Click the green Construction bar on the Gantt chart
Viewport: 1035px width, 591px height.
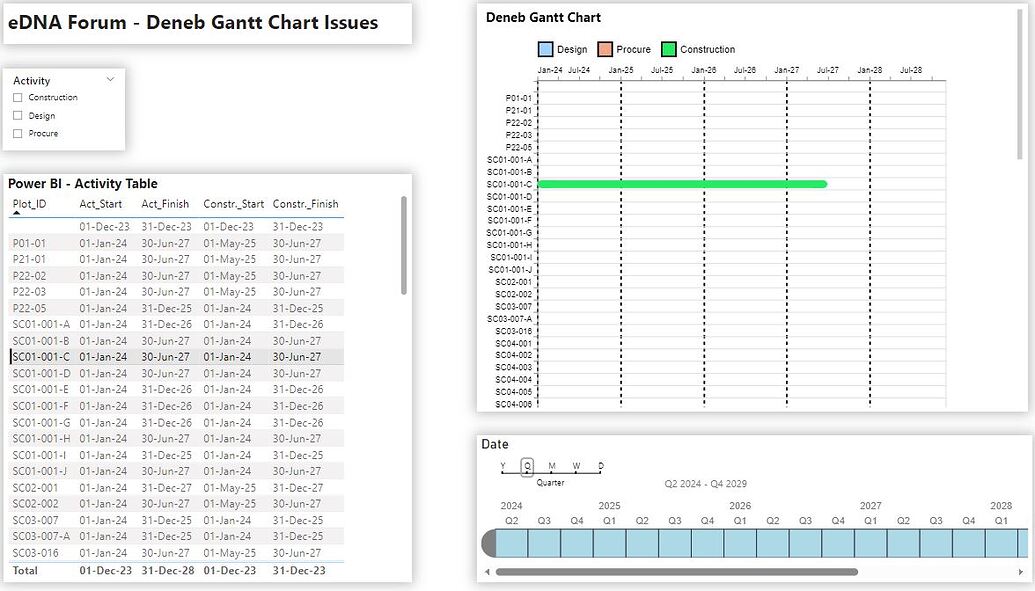(x=683, y=183)
